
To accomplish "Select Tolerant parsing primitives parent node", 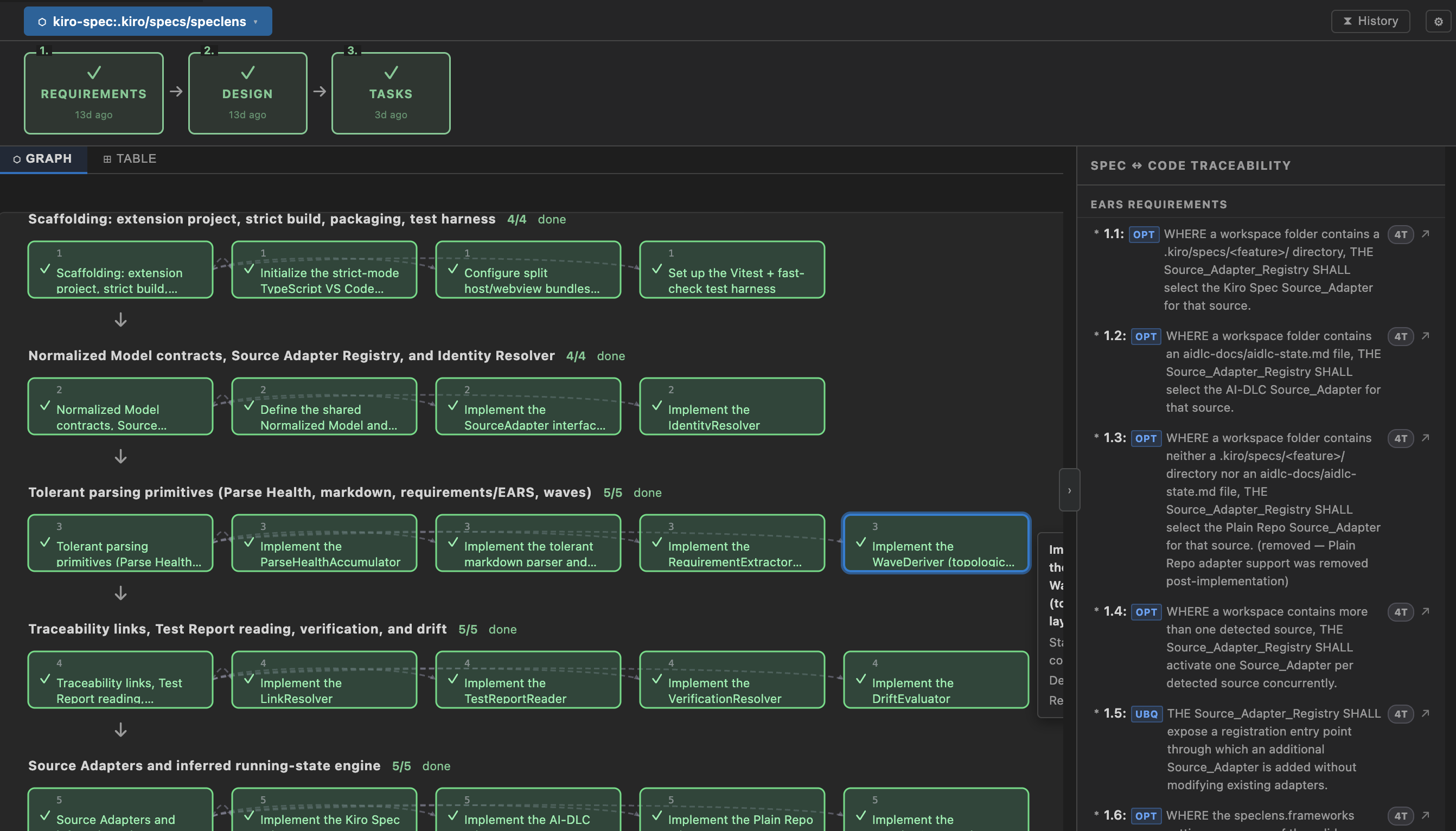I will pos(120,544).
